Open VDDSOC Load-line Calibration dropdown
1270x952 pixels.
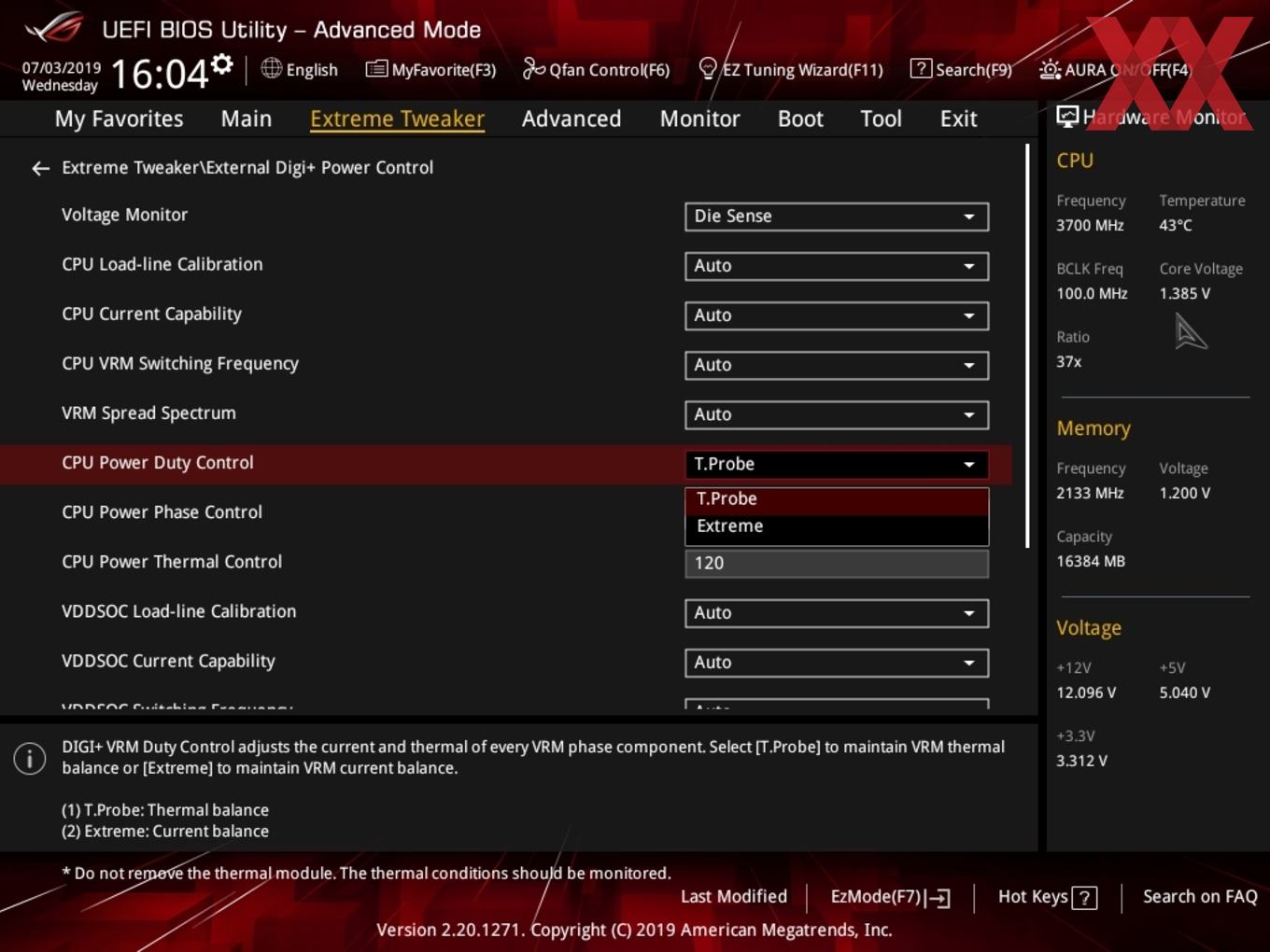click(x=837, y=613)
